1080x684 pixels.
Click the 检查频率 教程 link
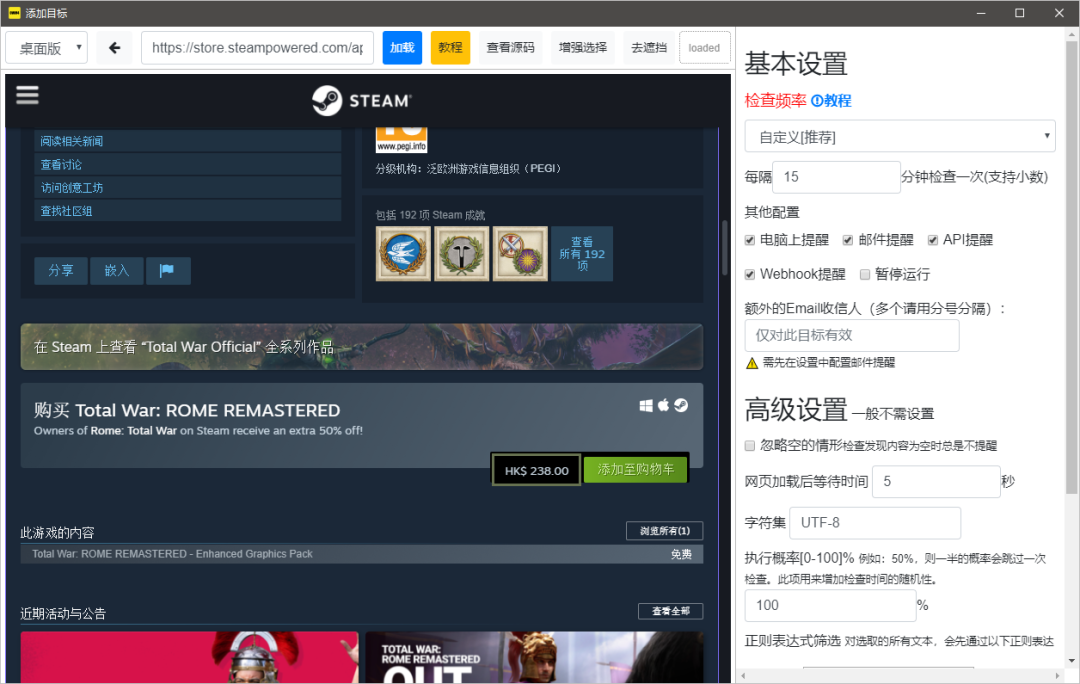pyautogui.click(x=831, y=101)
